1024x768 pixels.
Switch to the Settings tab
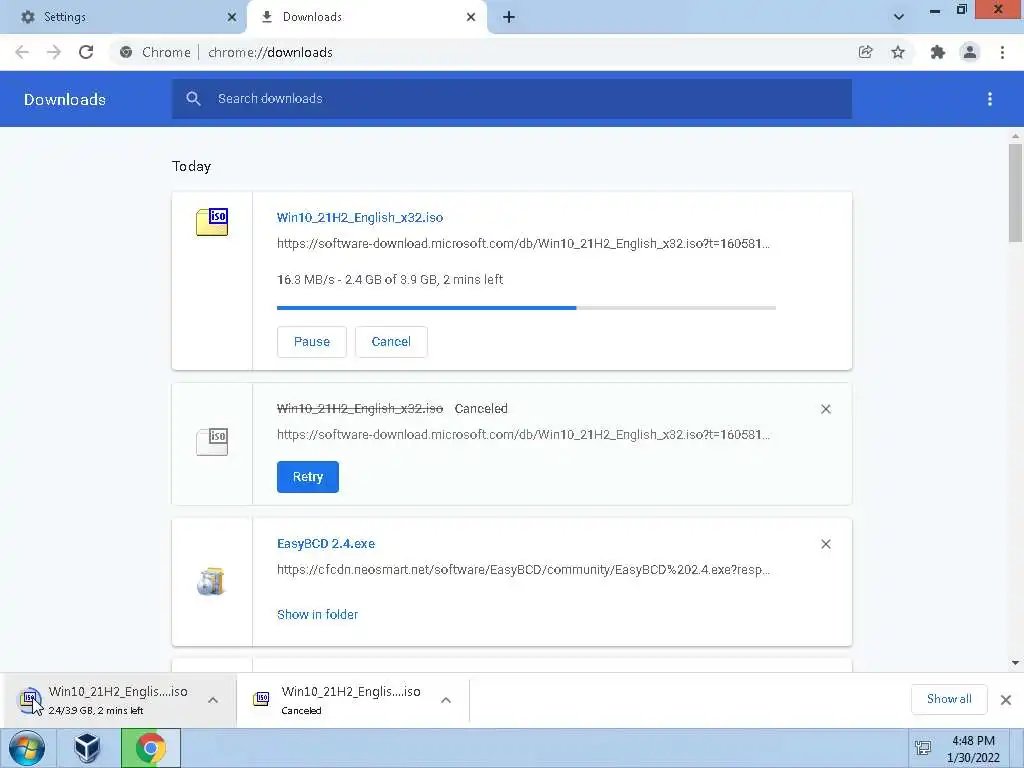[124, 17]
